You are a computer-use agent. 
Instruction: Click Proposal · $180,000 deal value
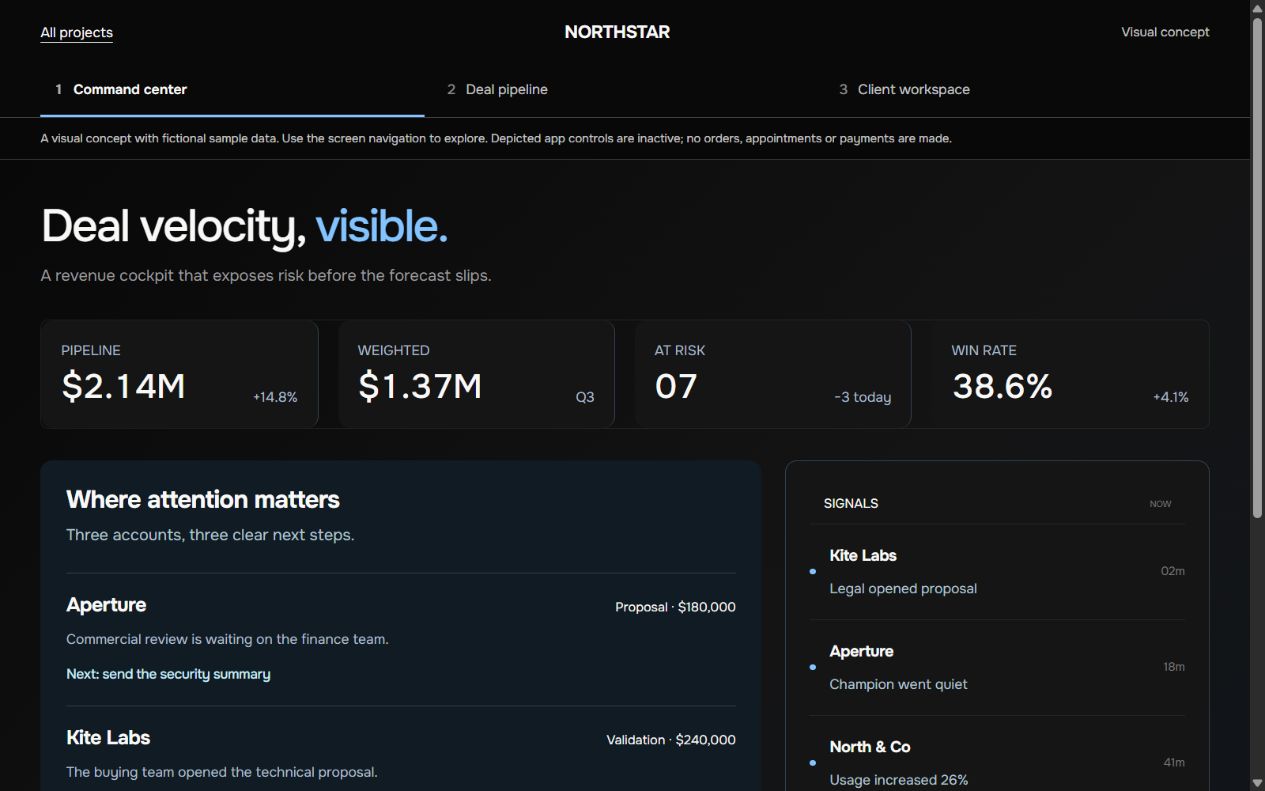pos(676,607)
